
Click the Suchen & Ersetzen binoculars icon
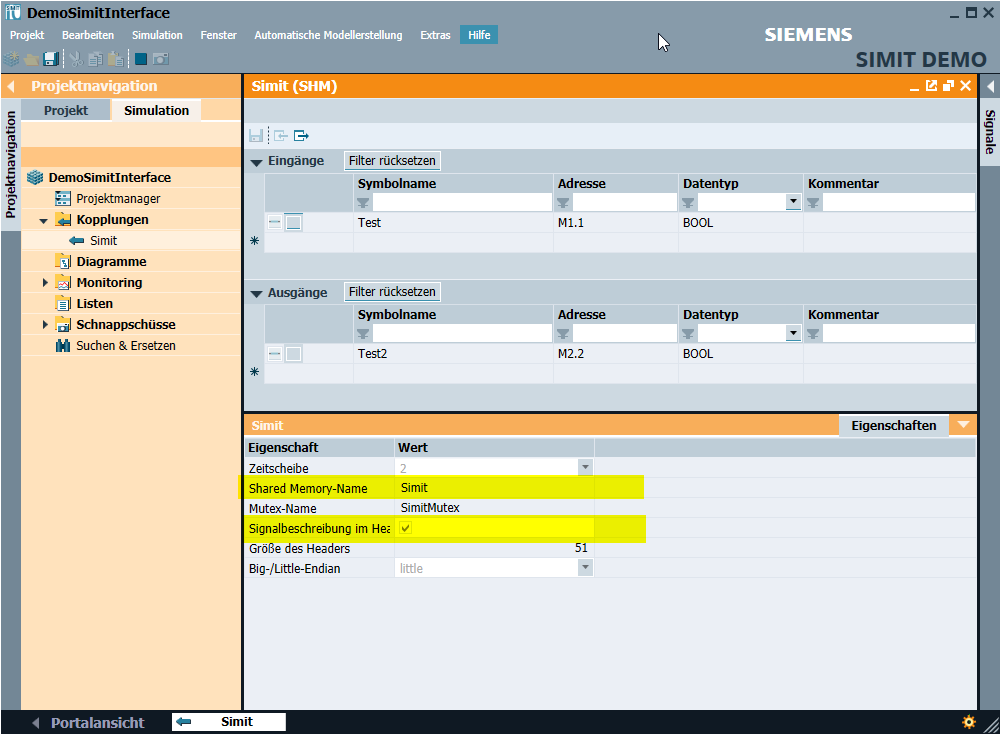click(x=63, y=346)
